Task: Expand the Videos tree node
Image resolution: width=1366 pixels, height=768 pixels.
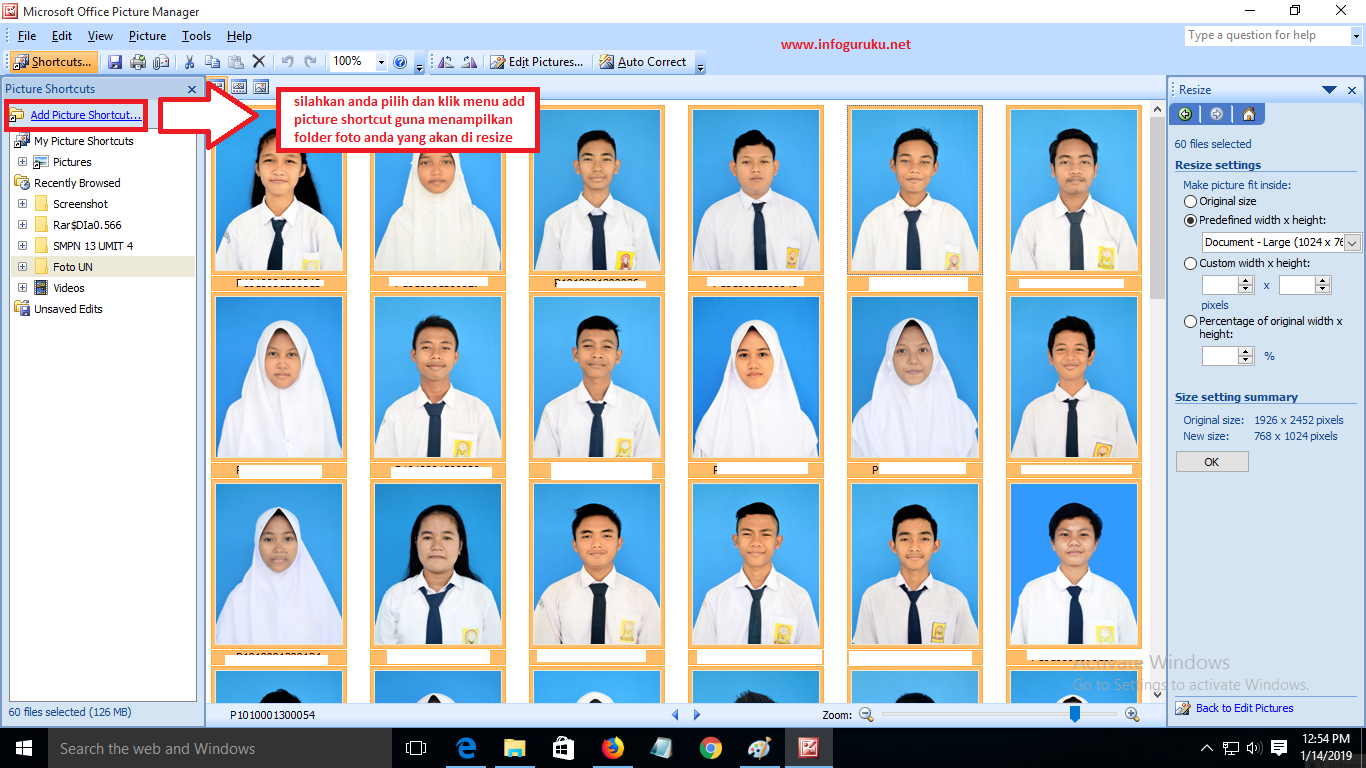Action: (22, 288)
